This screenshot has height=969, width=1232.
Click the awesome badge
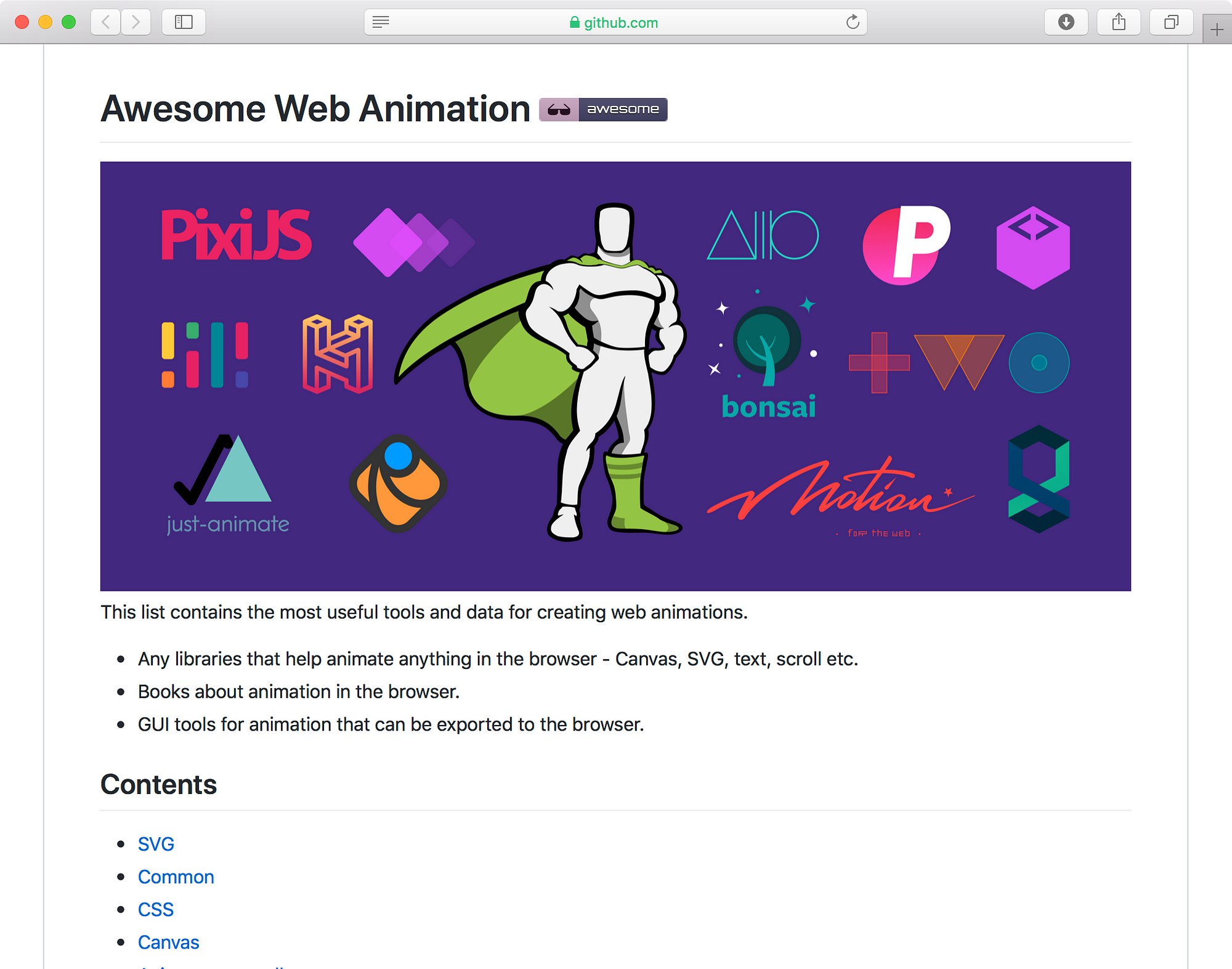click(603, 109)
